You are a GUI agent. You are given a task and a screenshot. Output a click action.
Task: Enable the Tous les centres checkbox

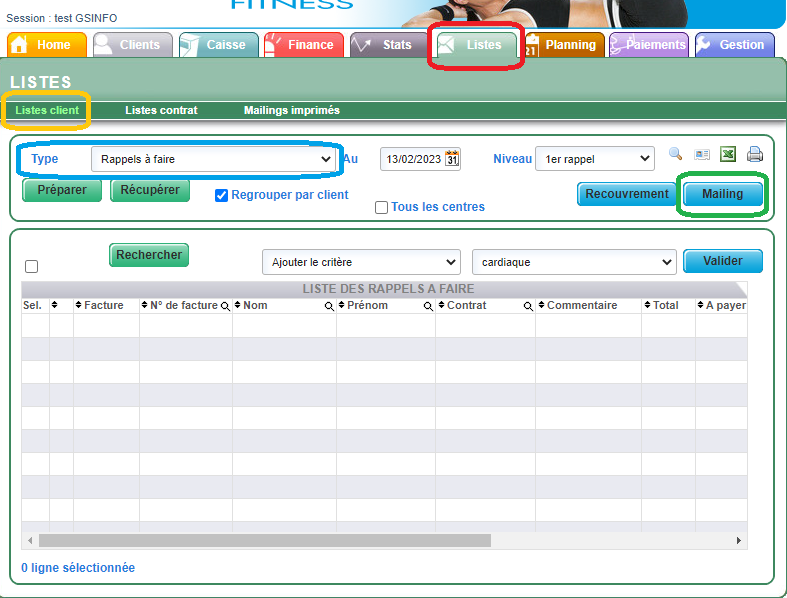coord(381,208)
